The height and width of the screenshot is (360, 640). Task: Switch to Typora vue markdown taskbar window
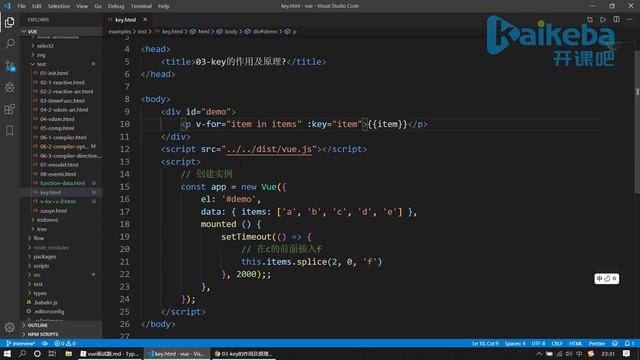pos(110,353)
